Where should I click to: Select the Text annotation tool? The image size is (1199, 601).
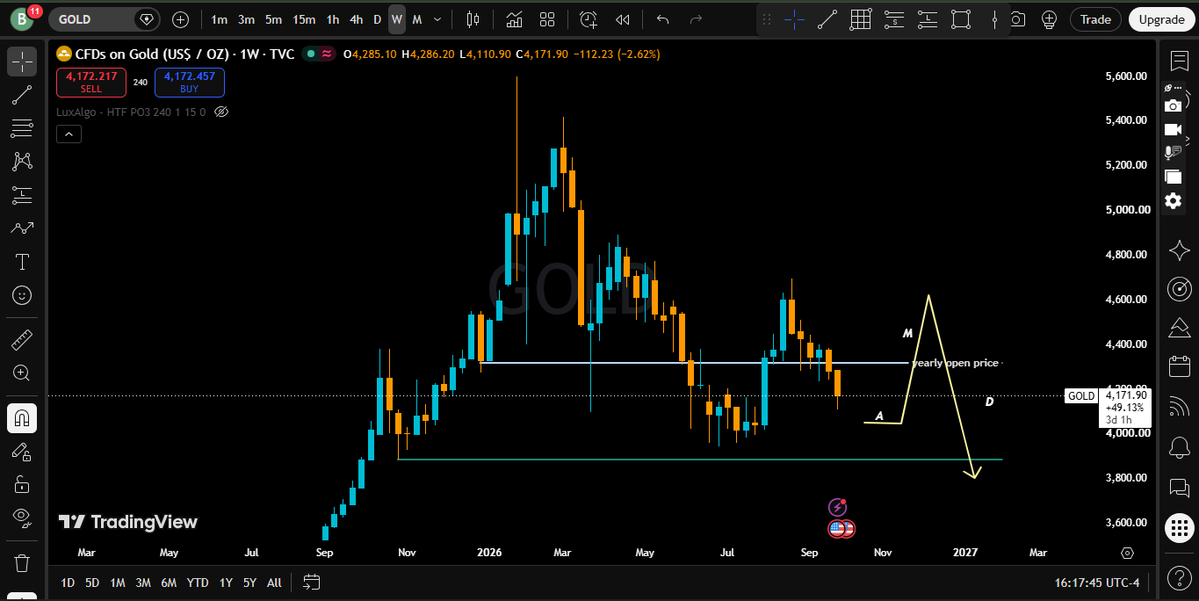22,262
